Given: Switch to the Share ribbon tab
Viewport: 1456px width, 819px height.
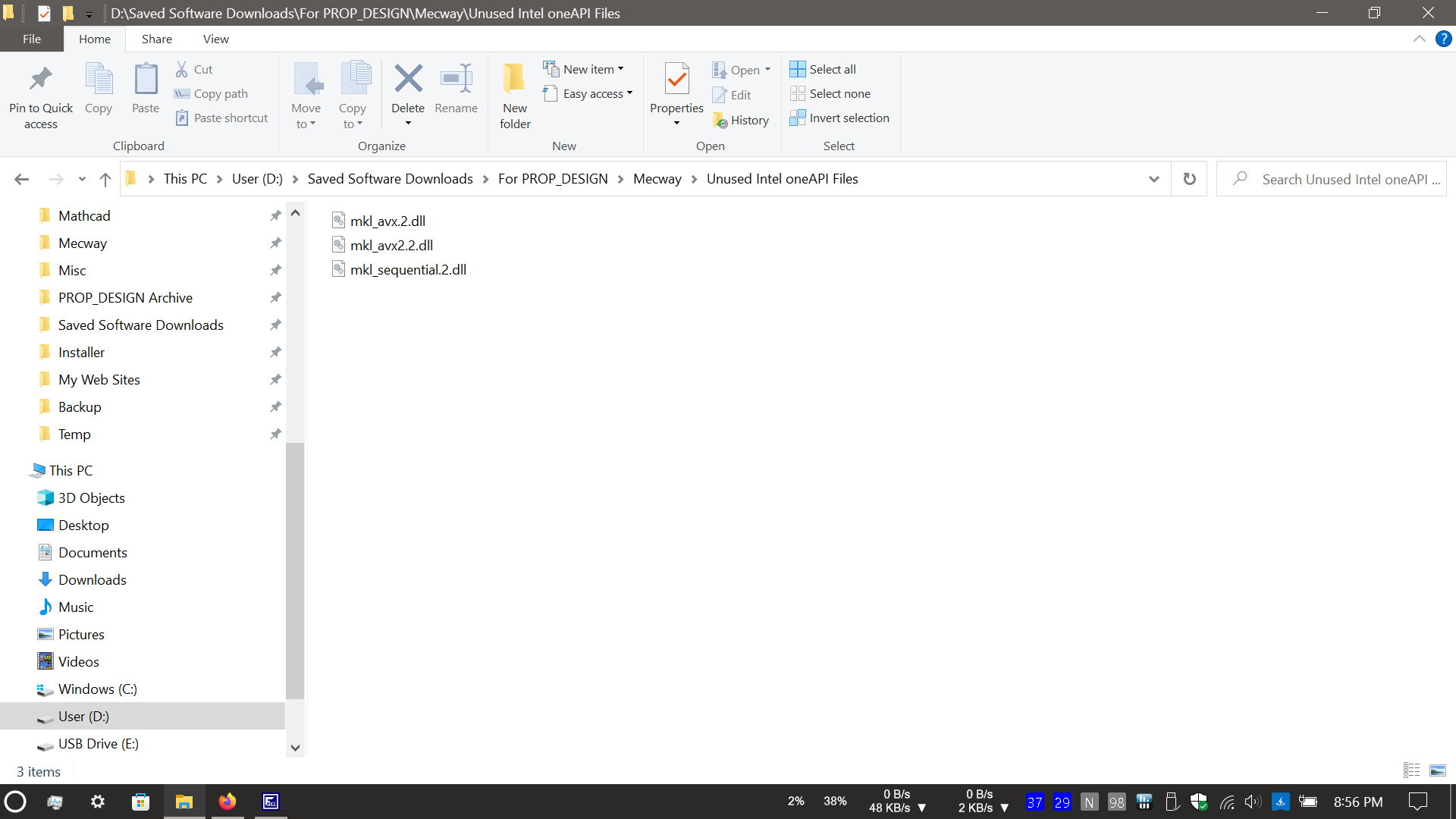Looking at the screenshot, I should coord(157,39).
